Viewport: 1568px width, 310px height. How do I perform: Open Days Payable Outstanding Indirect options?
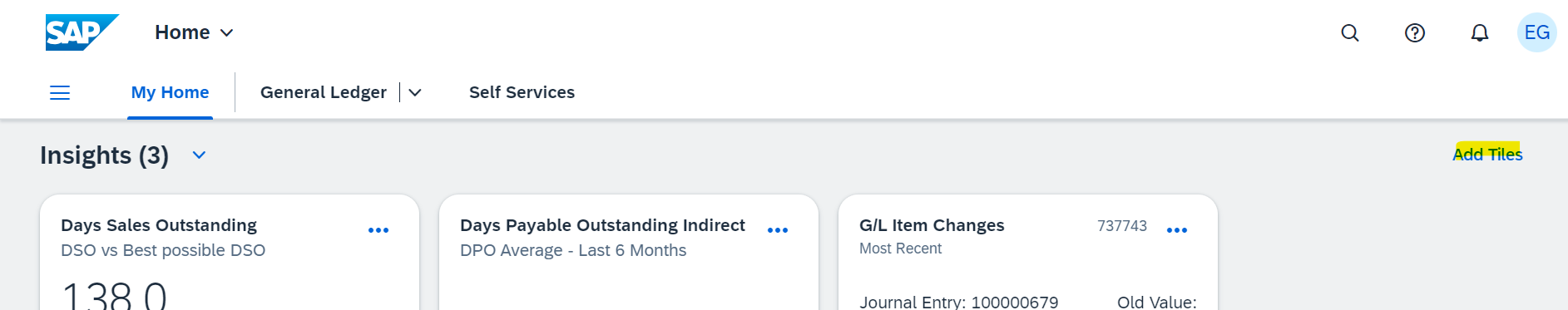778,230
